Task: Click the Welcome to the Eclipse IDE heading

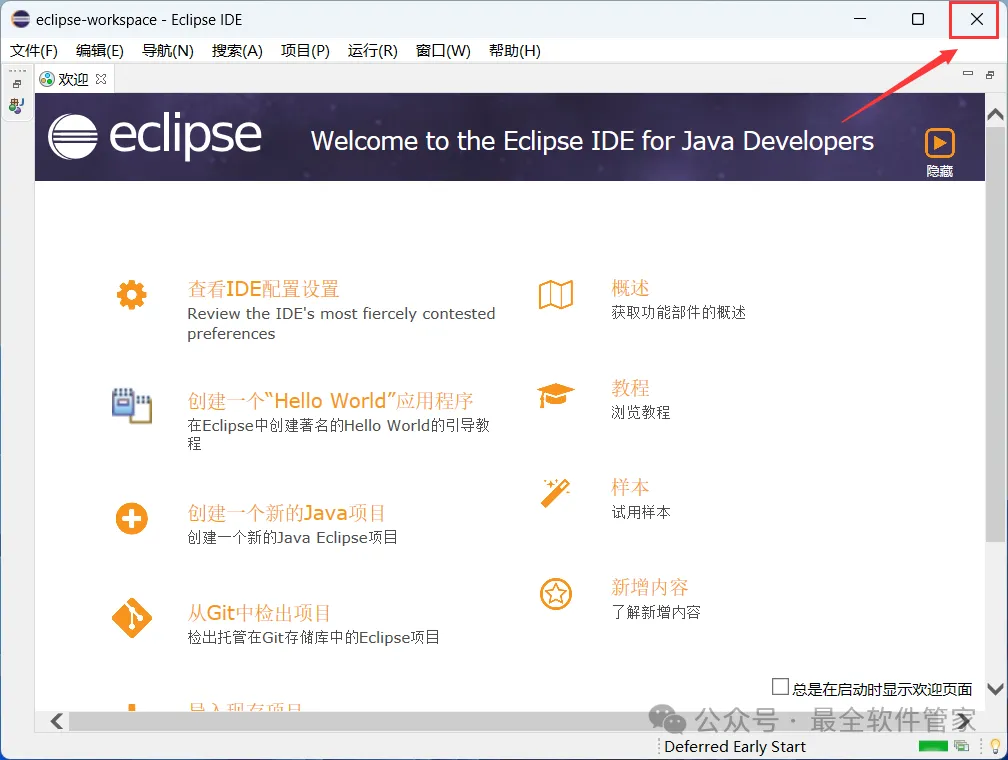Action: pyautogui.click(x=592, y=141)
